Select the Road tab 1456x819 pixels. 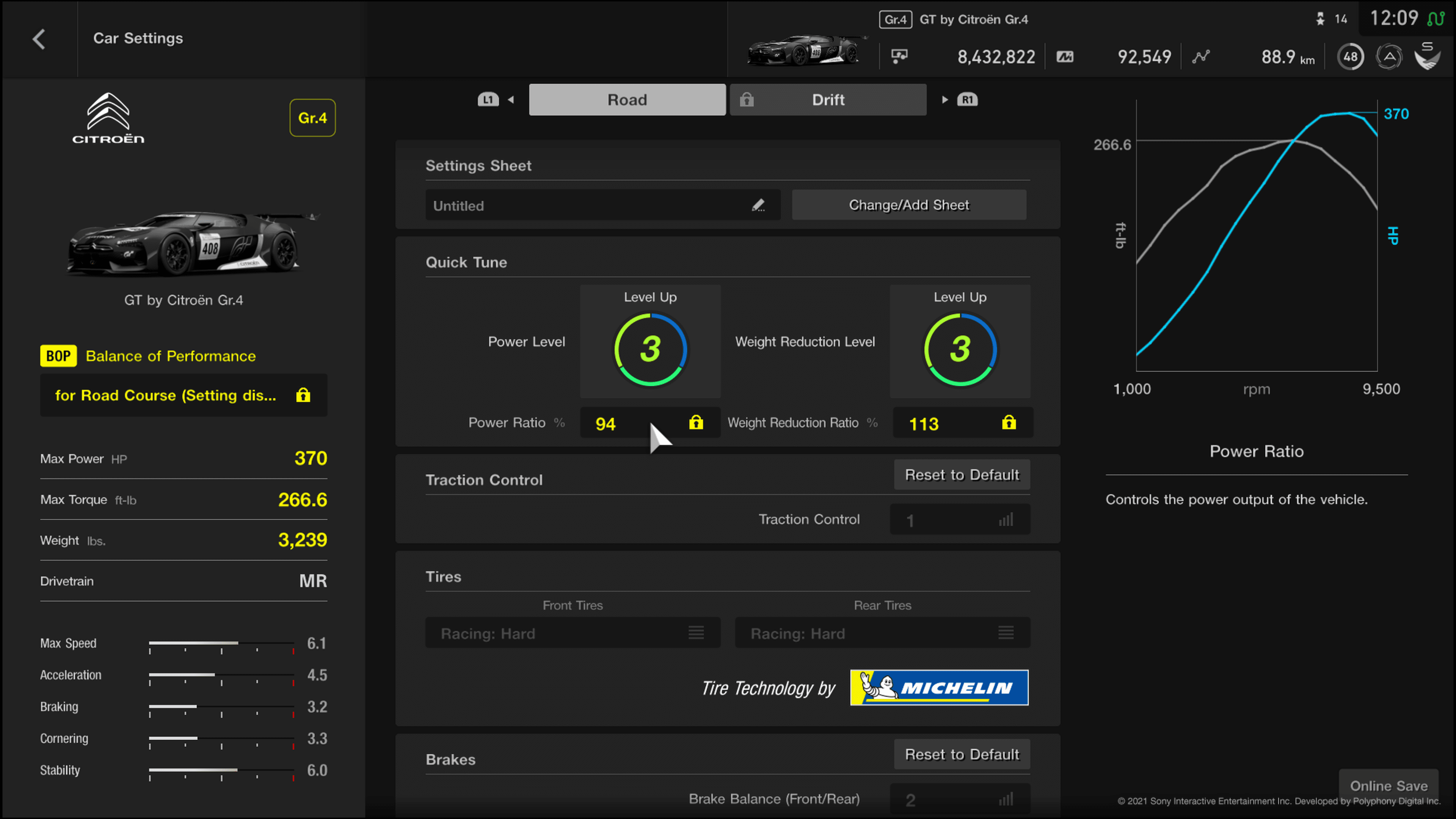click(627, 99)
